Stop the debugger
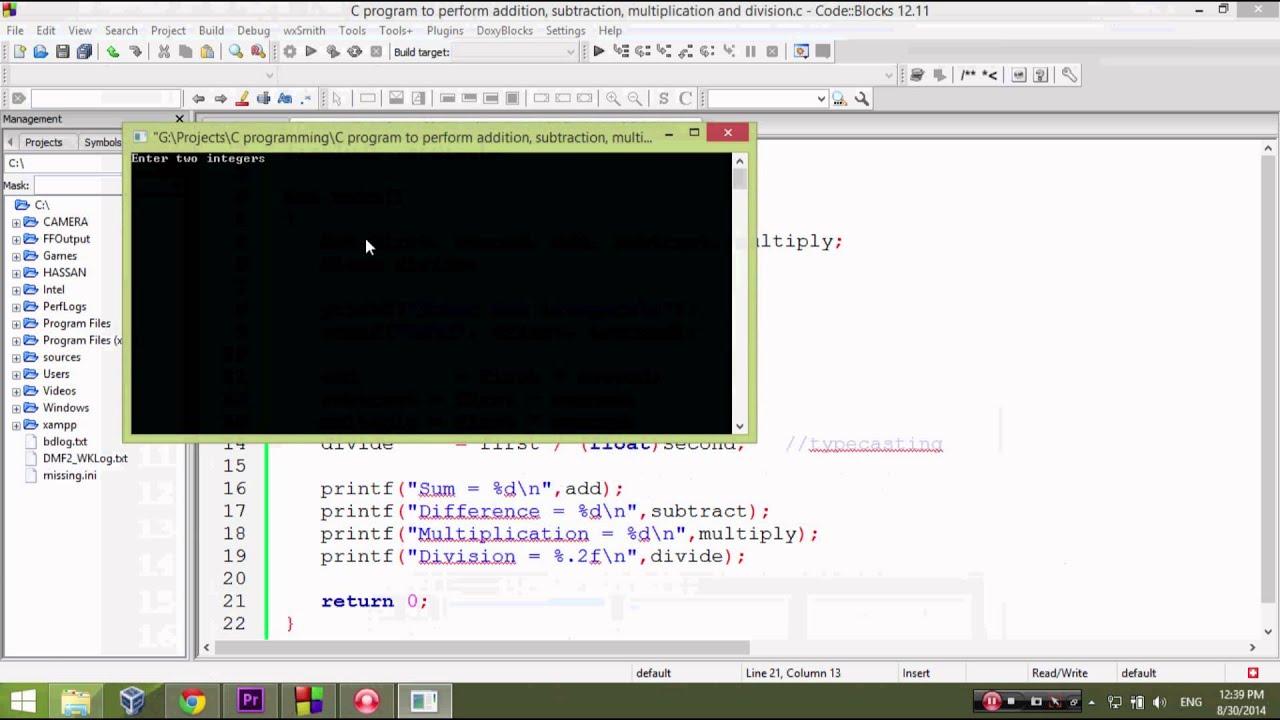The height and width of the screenshot is (720, 1280). (772, 52)
